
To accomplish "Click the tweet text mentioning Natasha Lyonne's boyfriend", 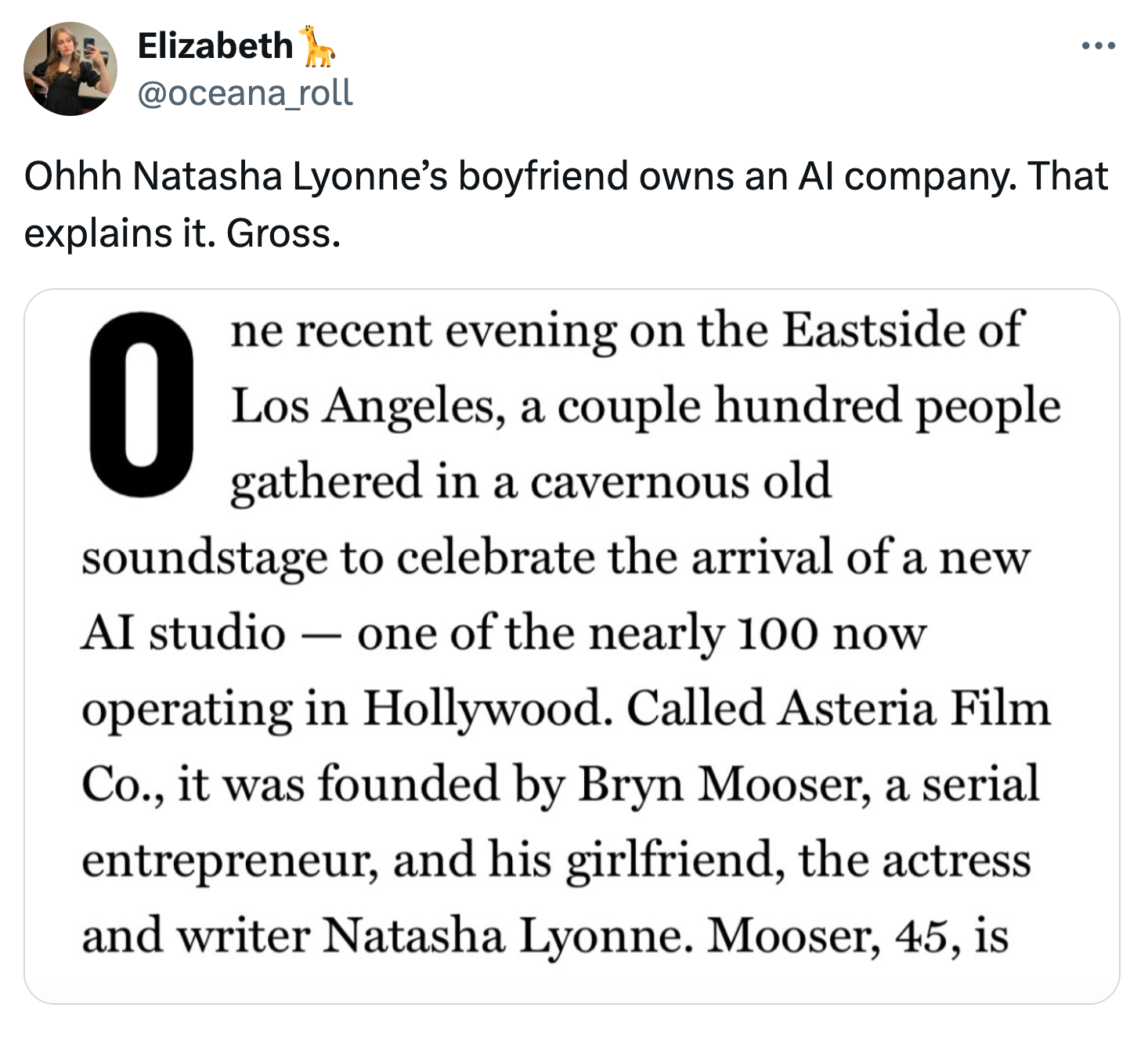I will pyautogui.click(x=565, y=204).
